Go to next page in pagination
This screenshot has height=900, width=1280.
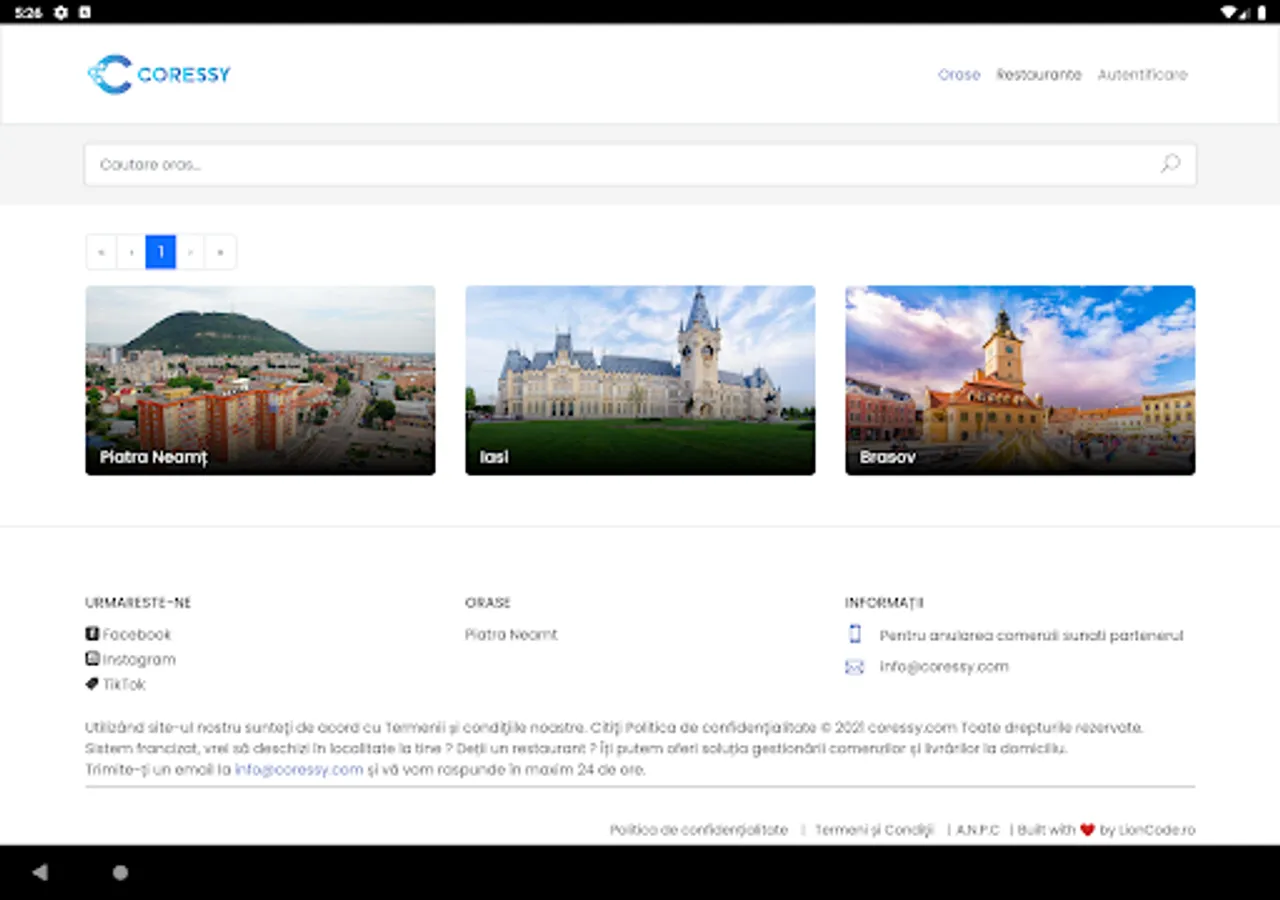[191, 252]
